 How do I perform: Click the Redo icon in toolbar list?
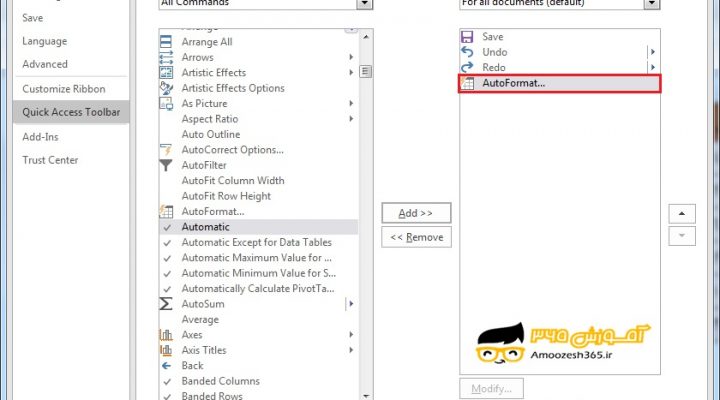pyautogui.click(x=467, y=68)
